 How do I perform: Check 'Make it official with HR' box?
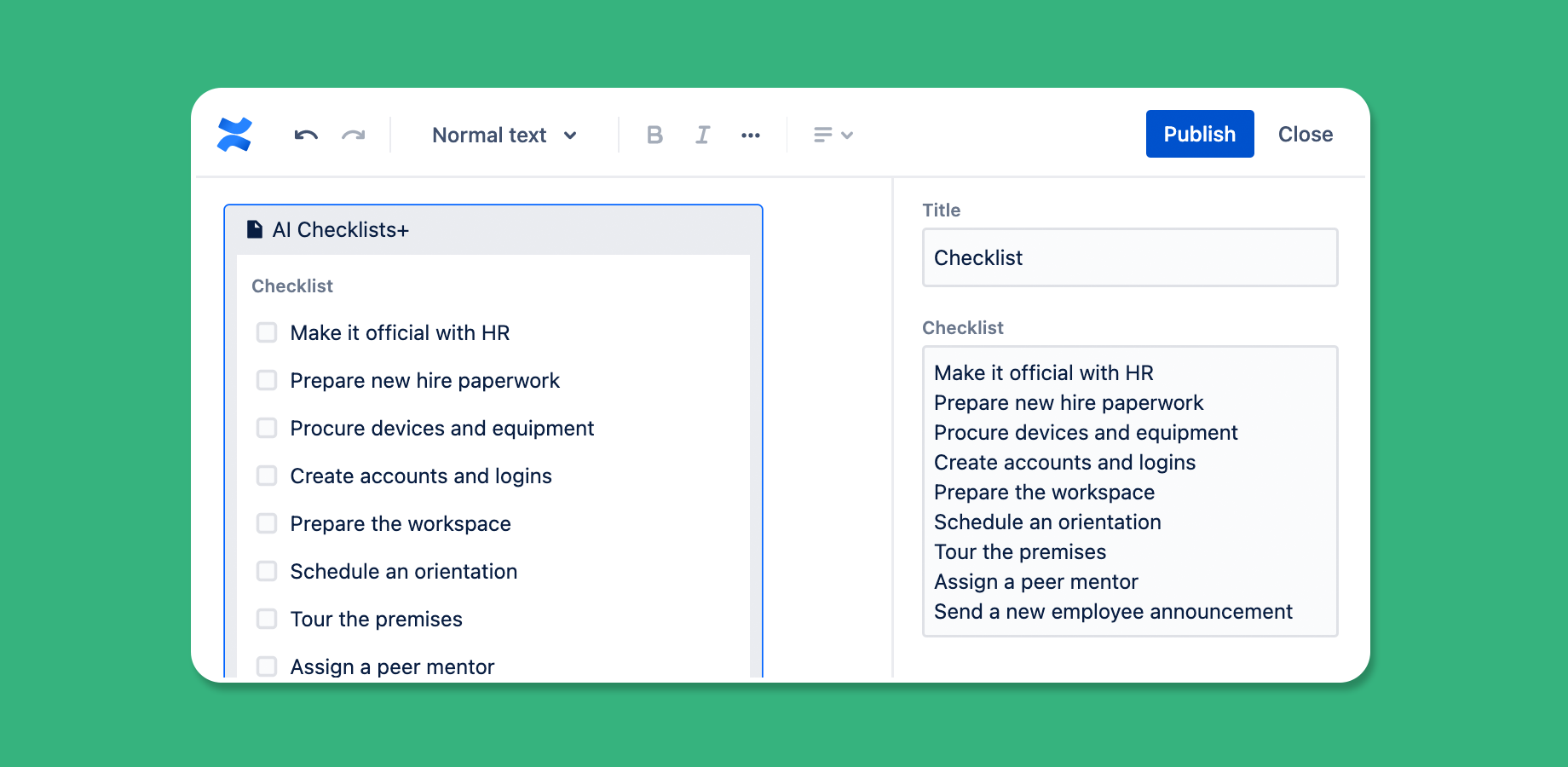(x=267, y=332)
